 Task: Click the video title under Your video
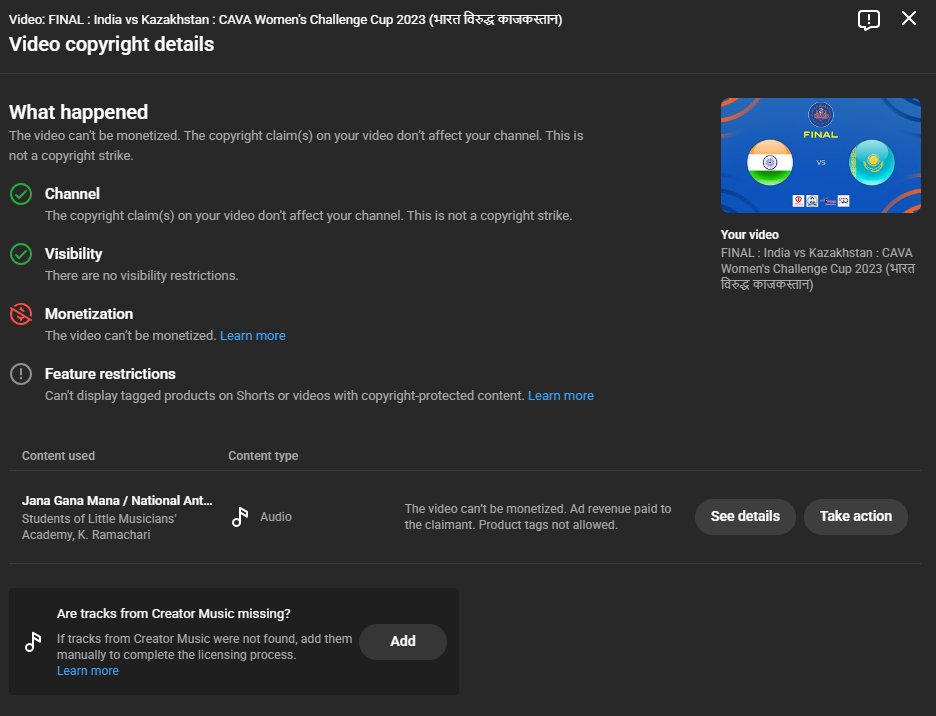pyautogui.click(x=817, y=269)
